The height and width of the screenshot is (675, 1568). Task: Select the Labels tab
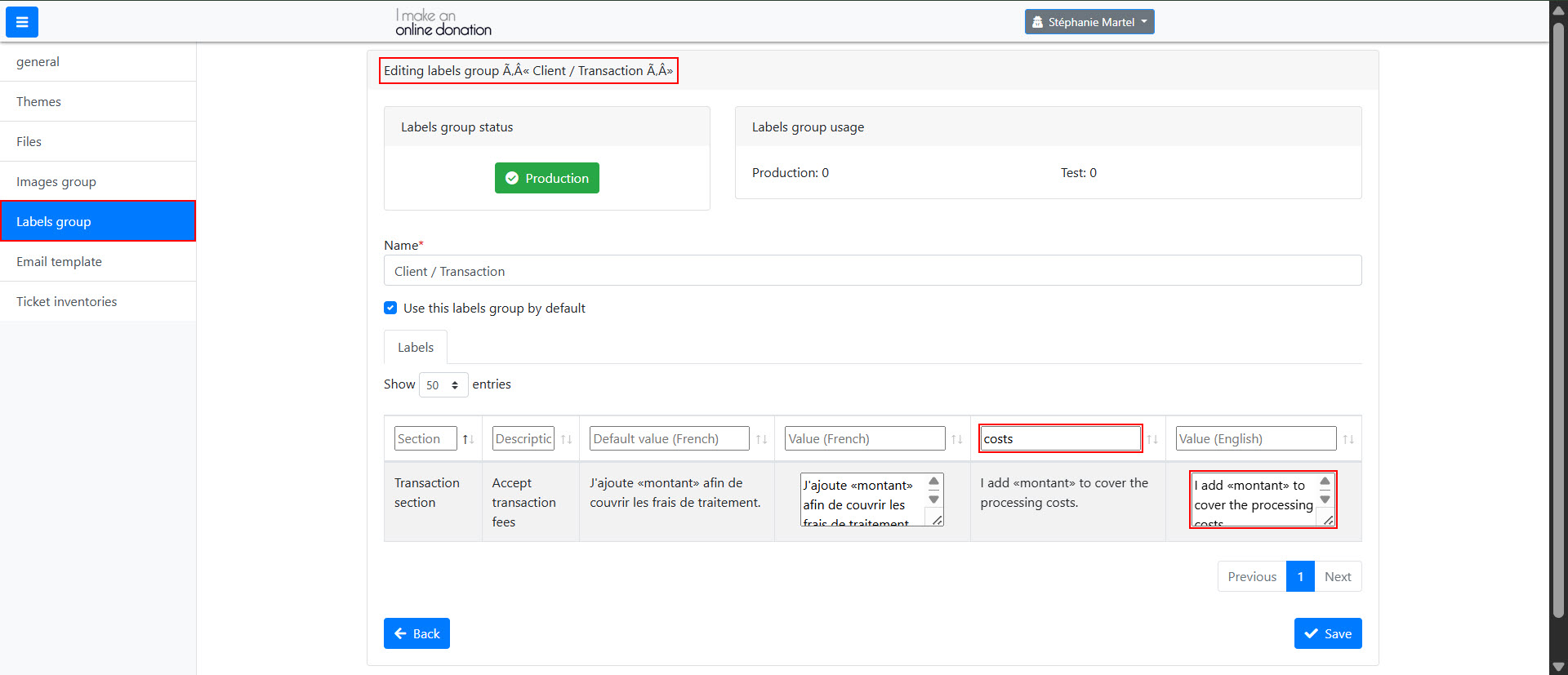[x=415, y=347]
